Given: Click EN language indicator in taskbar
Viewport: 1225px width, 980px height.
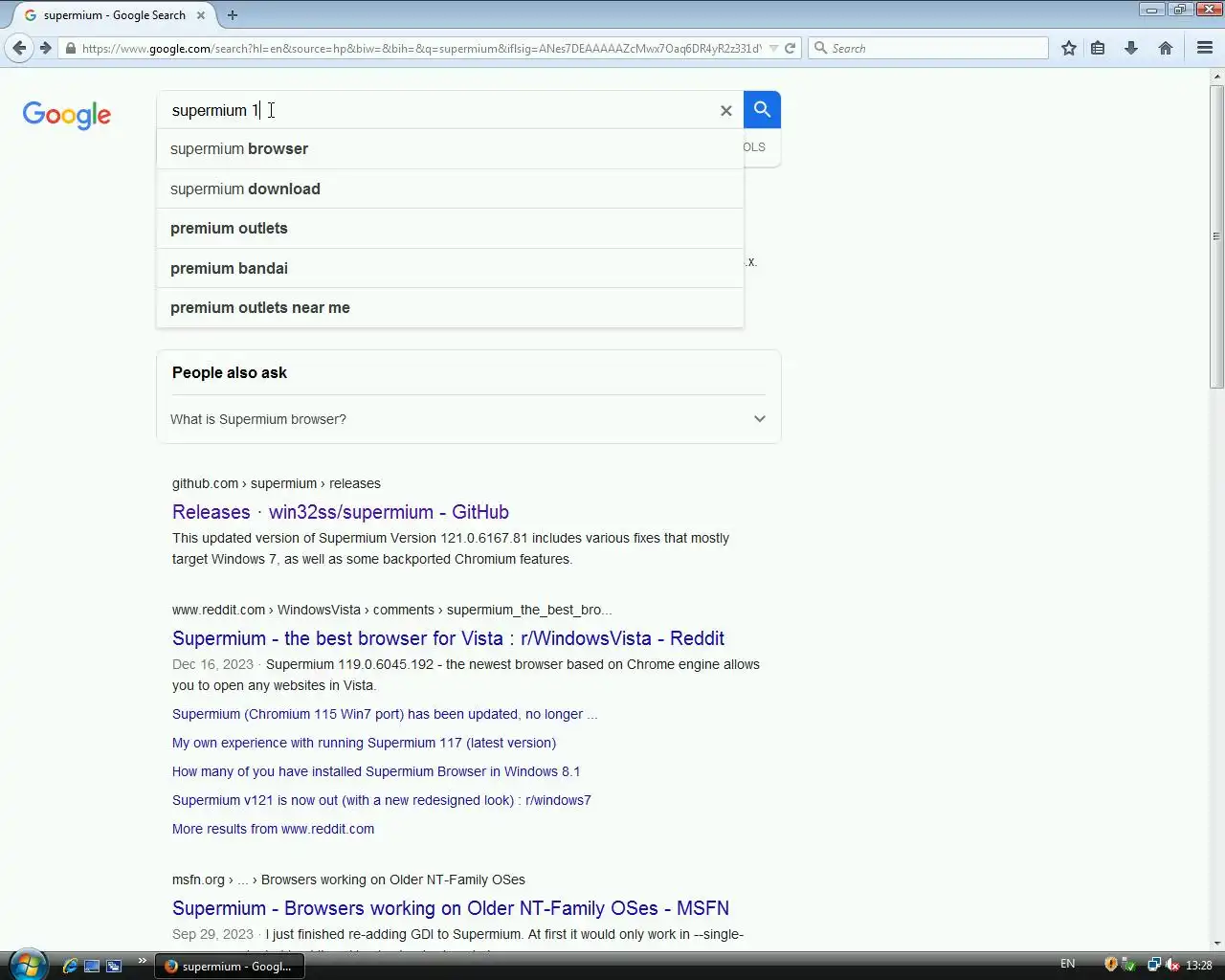Looking at the screenshot, I should pyautogui.click(x=1067, y=964).
